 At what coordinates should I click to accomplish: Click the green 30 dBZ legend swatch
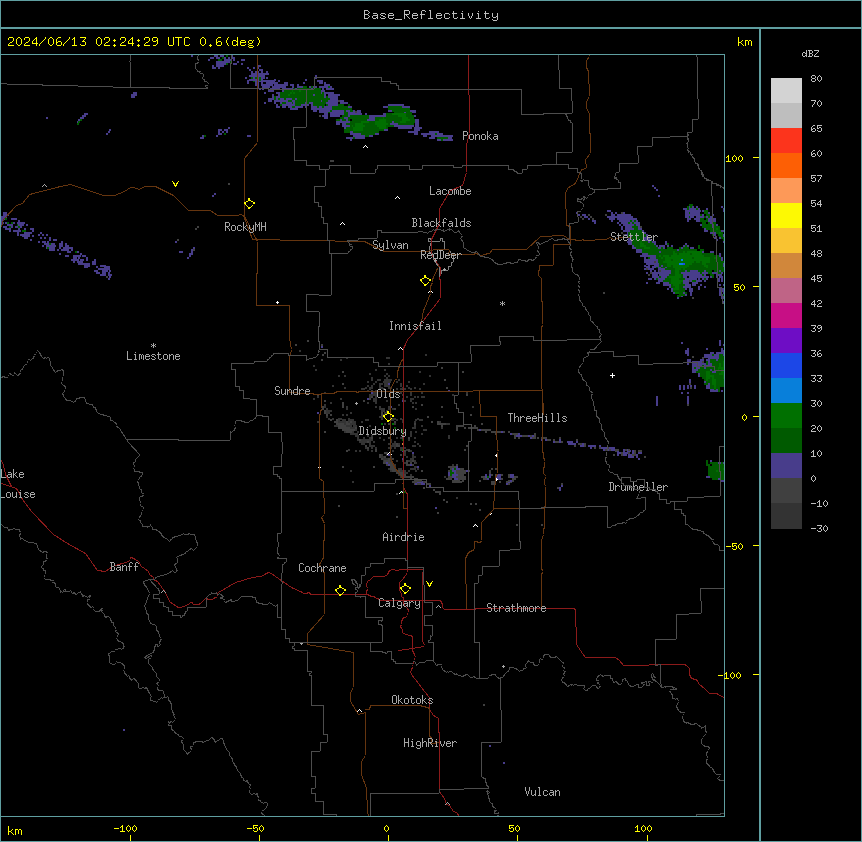786,416
